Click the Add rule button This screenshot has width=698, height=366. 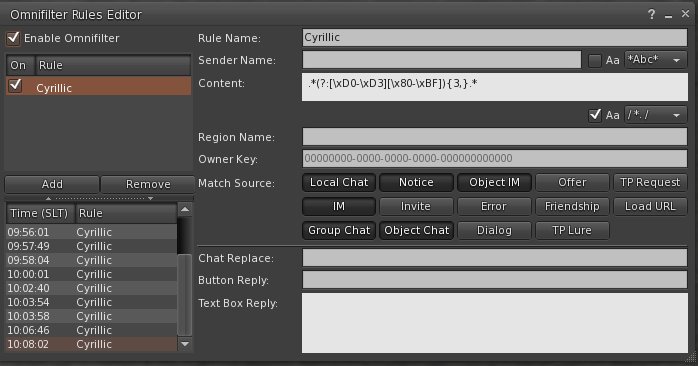click(52, 184)
